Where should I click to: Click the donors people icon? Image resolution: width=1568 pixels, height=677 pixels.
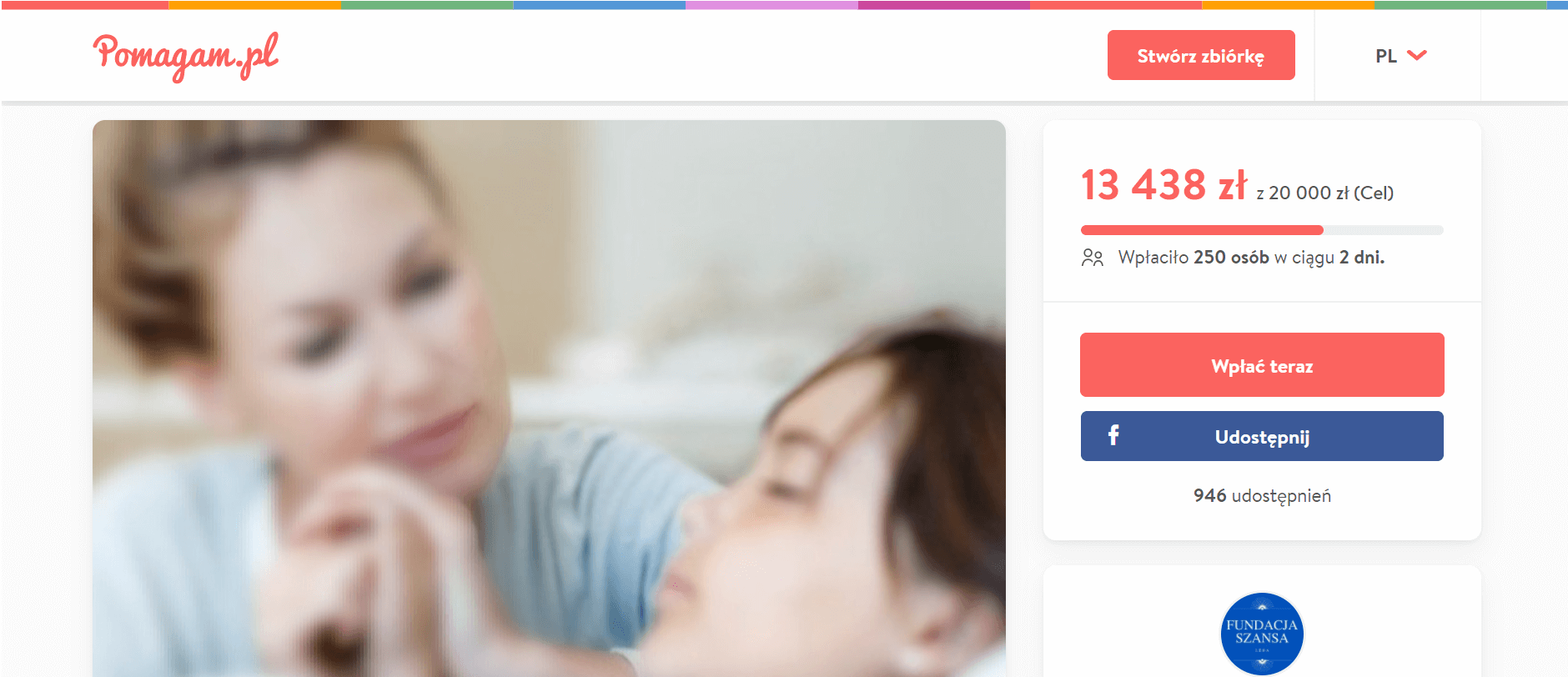click(1093, 258)
